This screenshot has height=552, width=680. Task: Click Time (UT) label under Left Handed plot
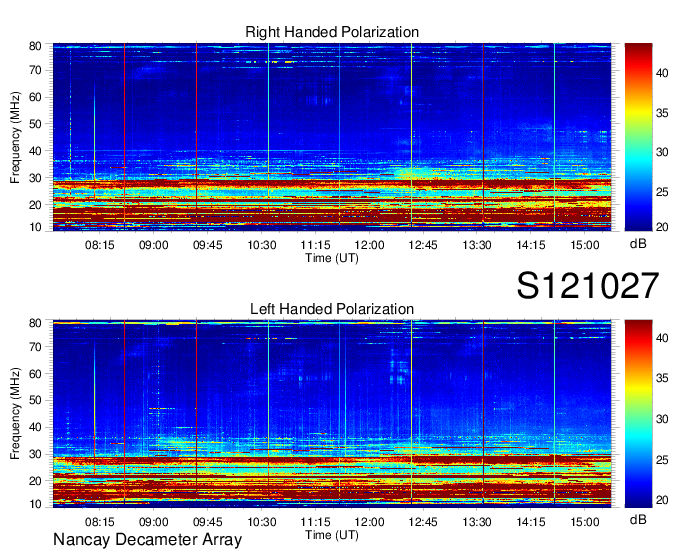pyautogui.click(x=332, y=535)
